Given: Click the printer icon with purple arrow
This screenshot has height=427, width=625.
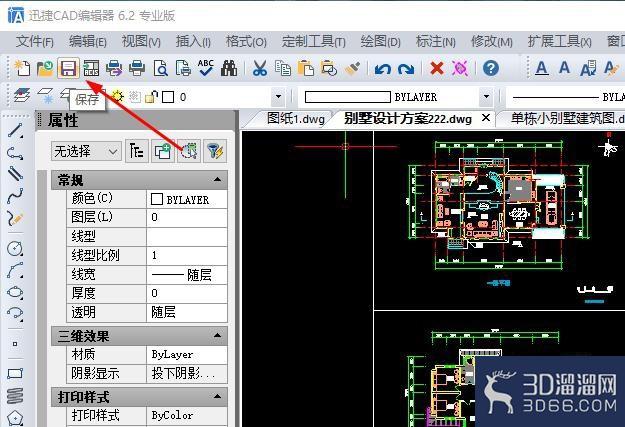Looking at the screenshot, I should click(x=114, y=68).
